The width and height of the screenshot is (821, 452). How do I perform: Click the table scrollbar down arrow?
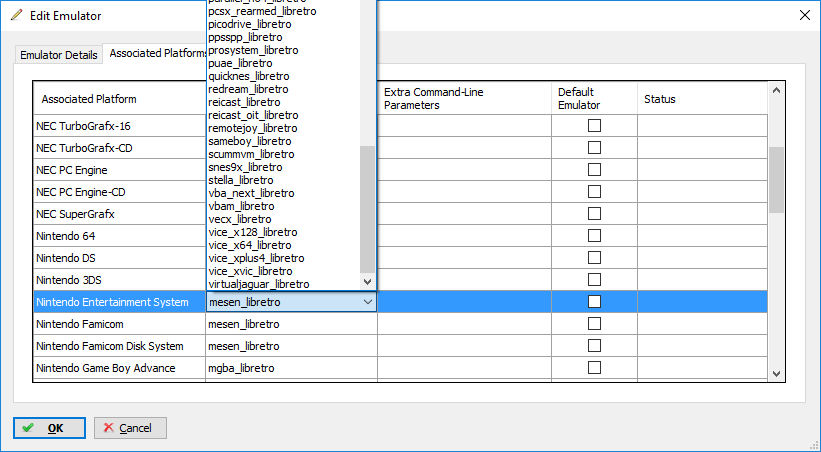click(x=776, y=373)
